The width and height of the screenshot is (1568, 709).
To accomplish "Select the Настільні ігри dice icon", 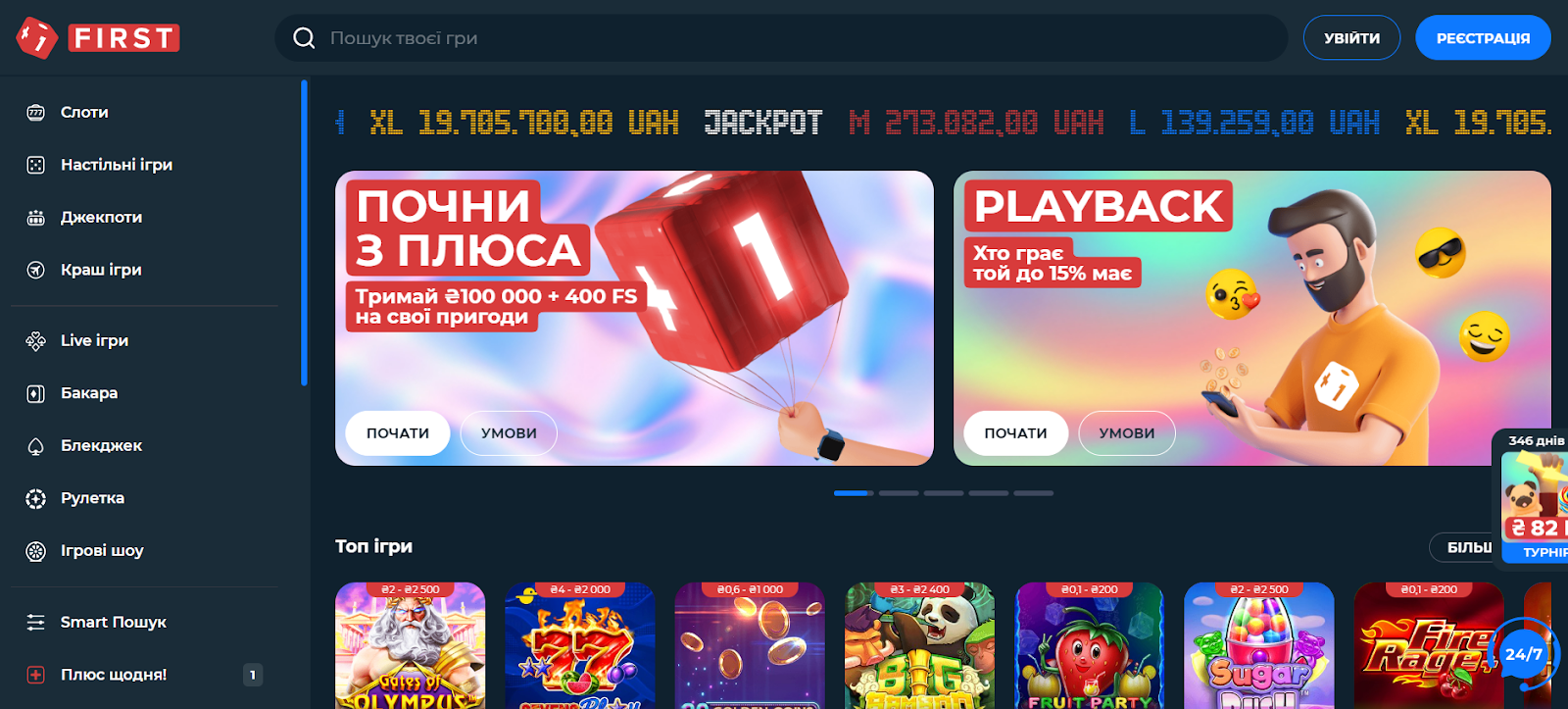I will point(36,165).
